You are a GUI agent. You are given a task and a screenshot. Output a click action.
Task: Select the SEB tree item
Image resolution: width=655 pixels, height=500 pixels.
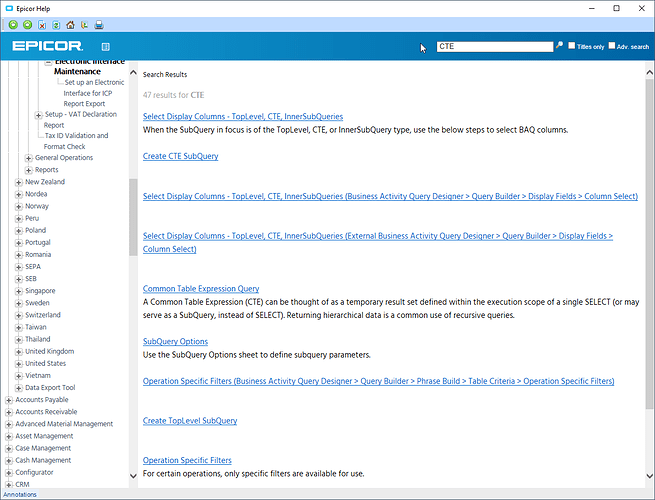pos(30,279)
